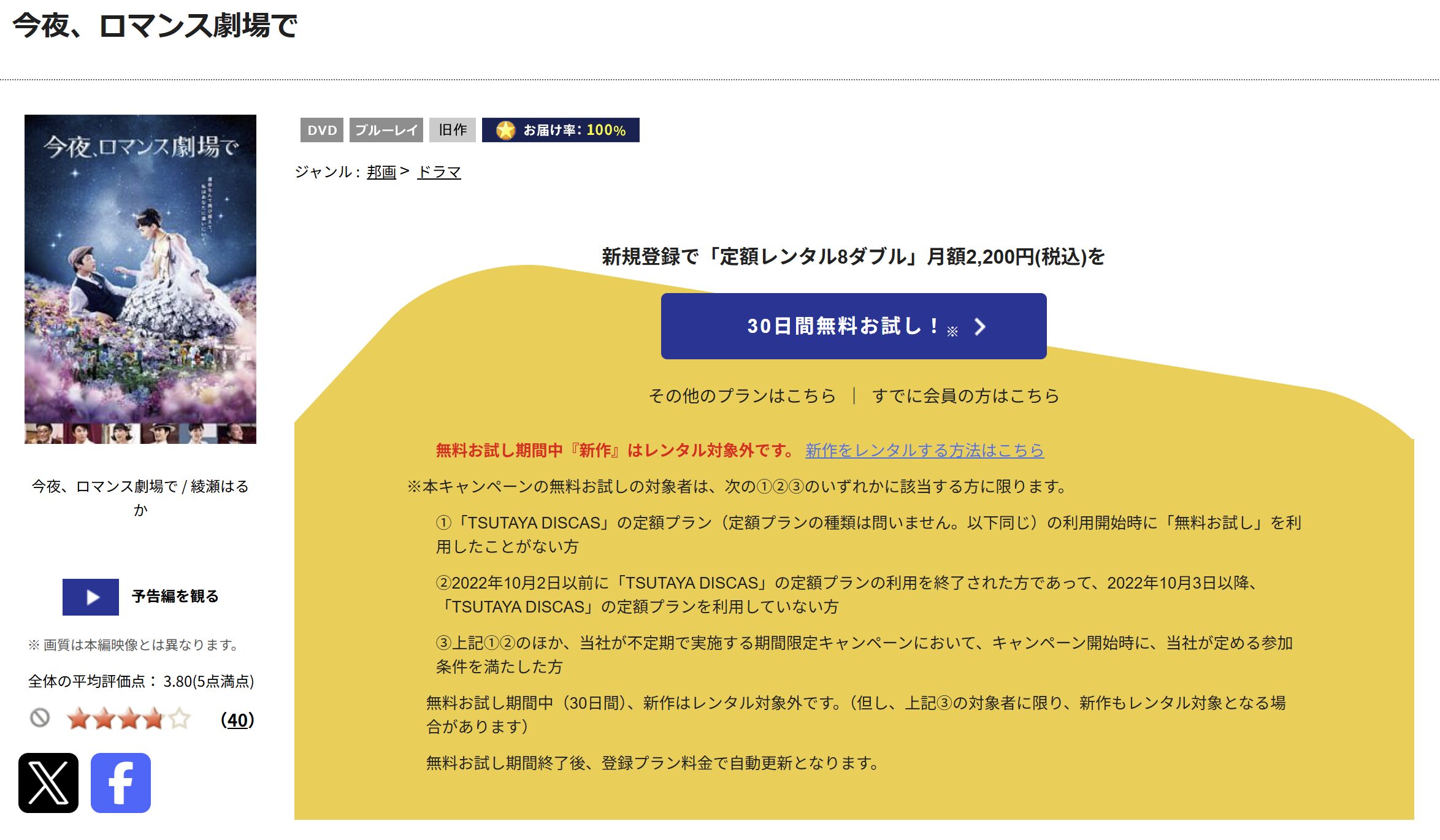Rate the movie four stars
This screenshot has width=1440, height=840.
click(x=154, y=719)
